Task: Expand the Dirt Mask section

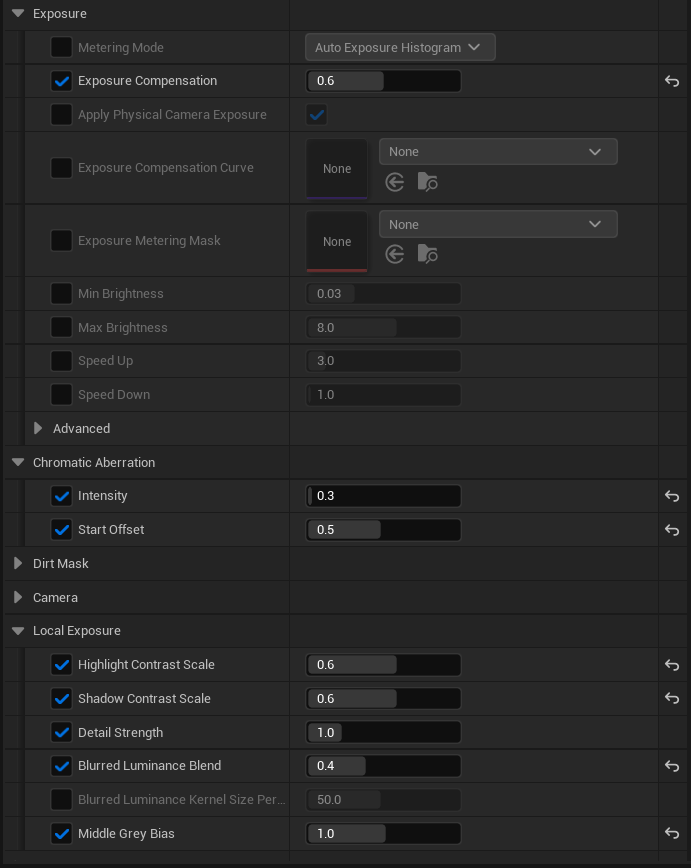Action: tap(18, 564)
